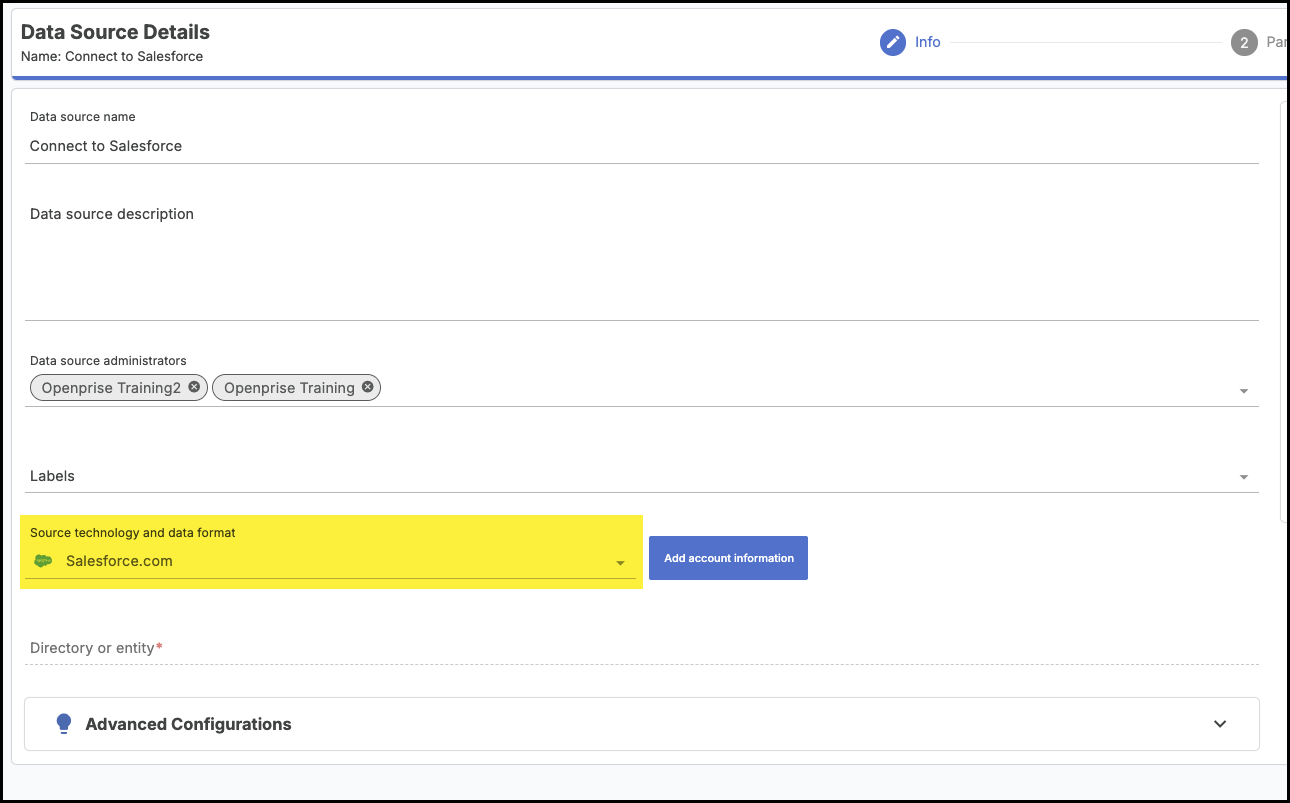Click the Salesforce cloud logo icon
The height and width of the screenshot is (803, 1290).
(x=43, y=561)
